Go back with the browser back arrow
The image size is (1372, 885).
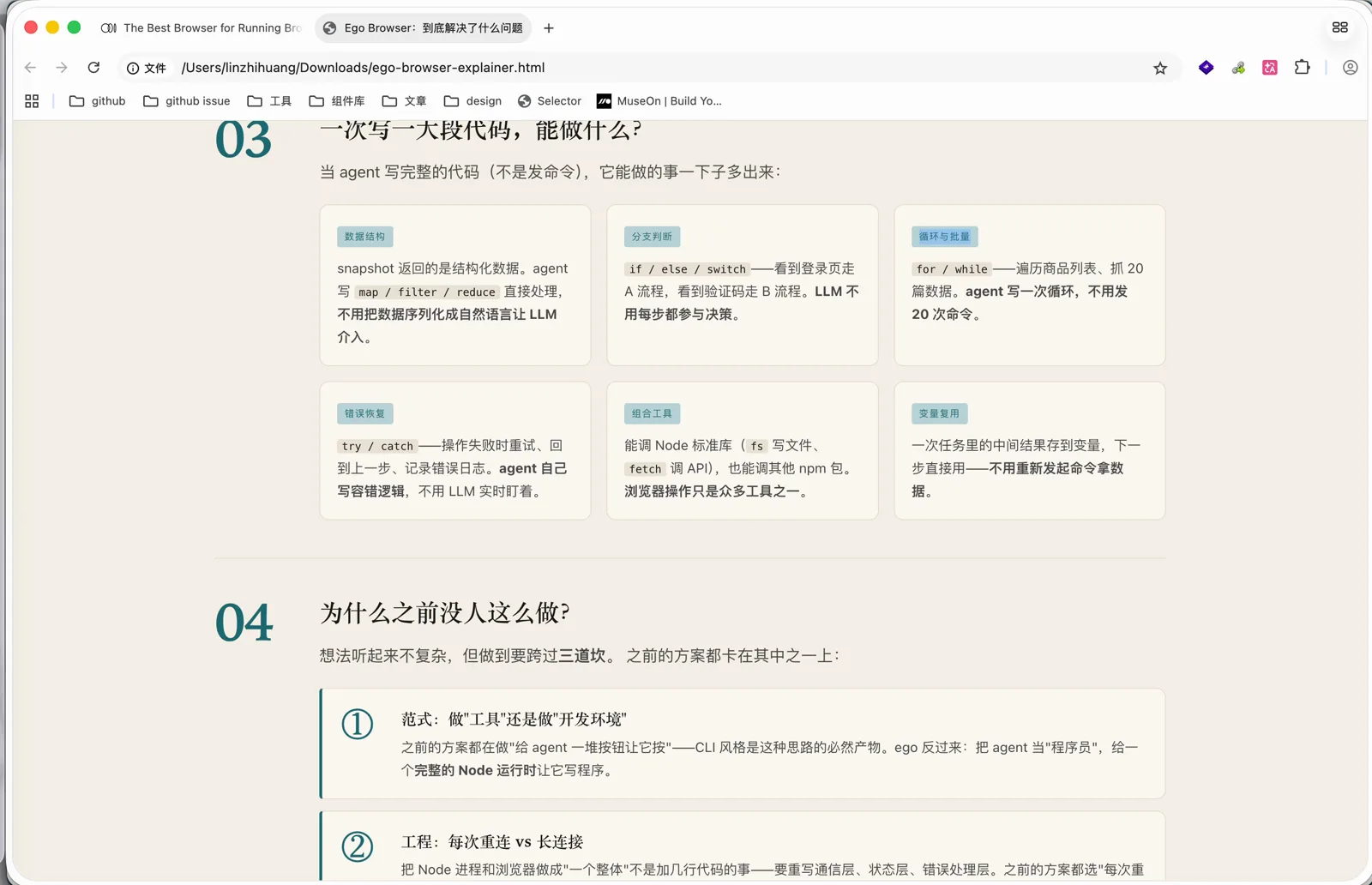31,68
